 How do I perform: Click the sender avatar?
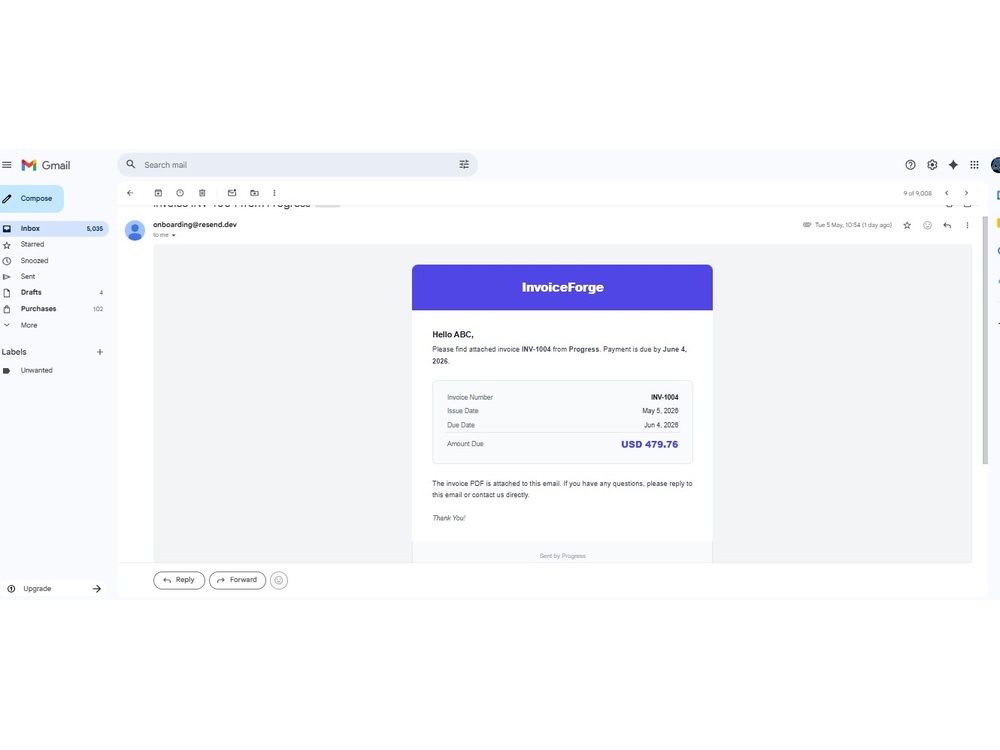(x=135, y=230)
